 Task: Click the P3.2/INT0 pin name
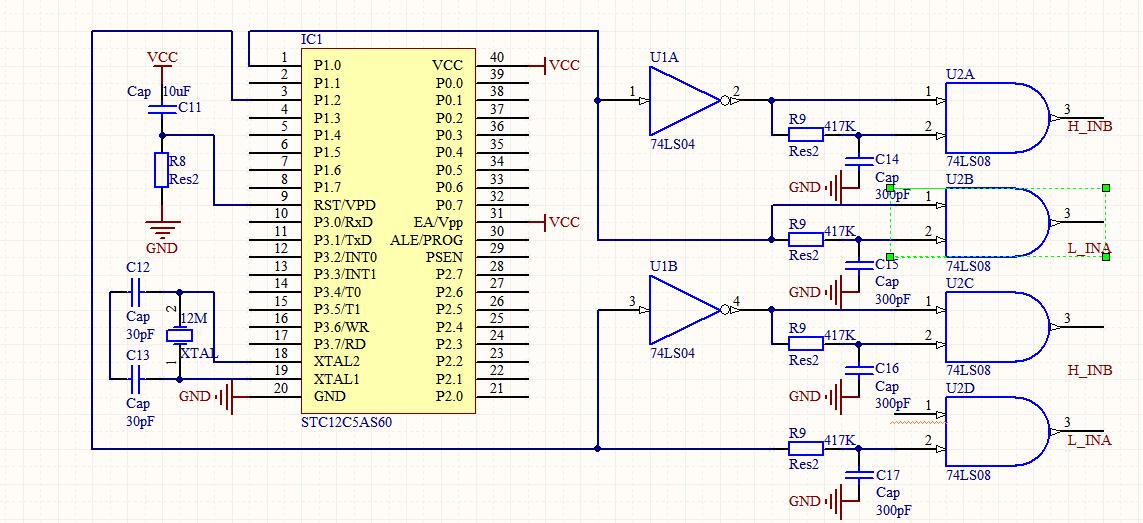point(345,257)
